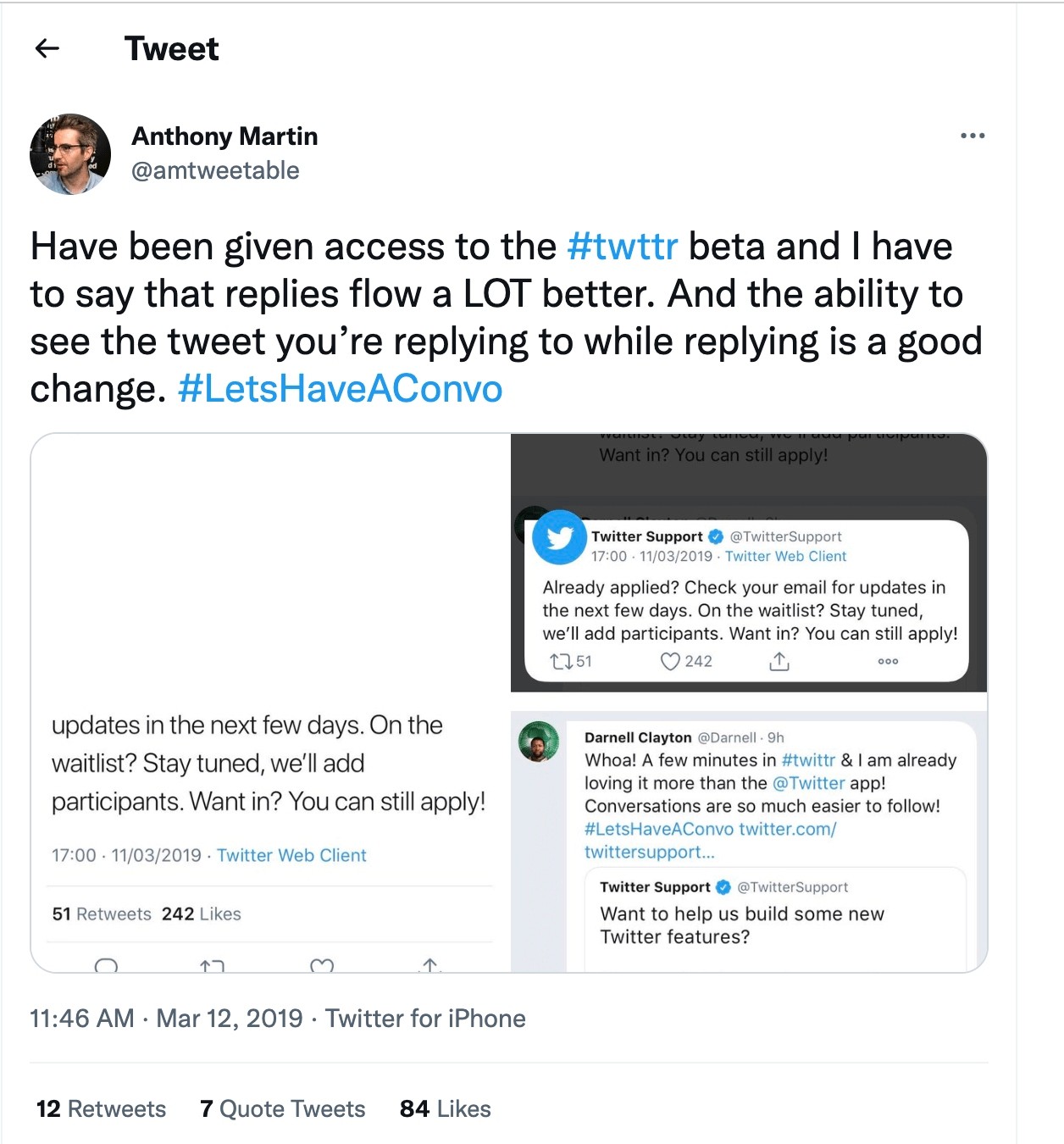Click the retweet icon showing 51

click(x=561, y=661)
